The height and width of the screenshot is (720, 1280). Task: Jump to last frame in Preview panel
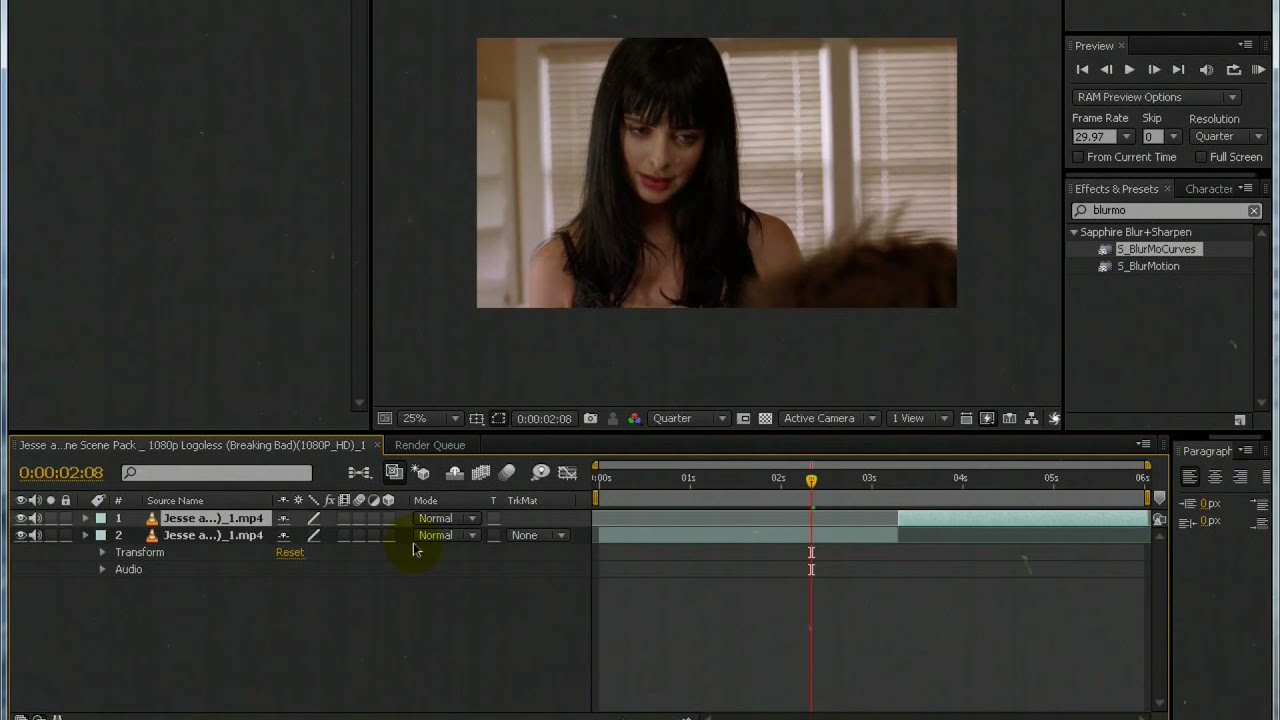pos(1178,70)
